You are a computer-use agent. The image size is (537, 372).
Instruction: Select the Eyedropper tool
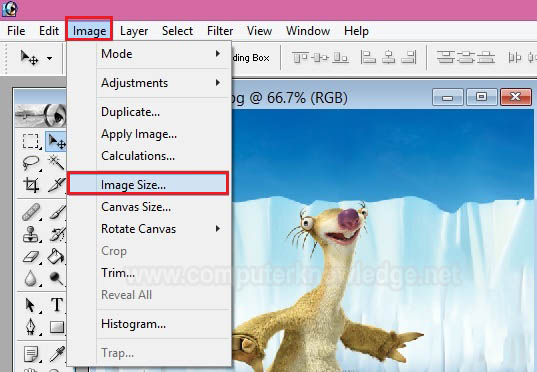(x=57, y=354)
